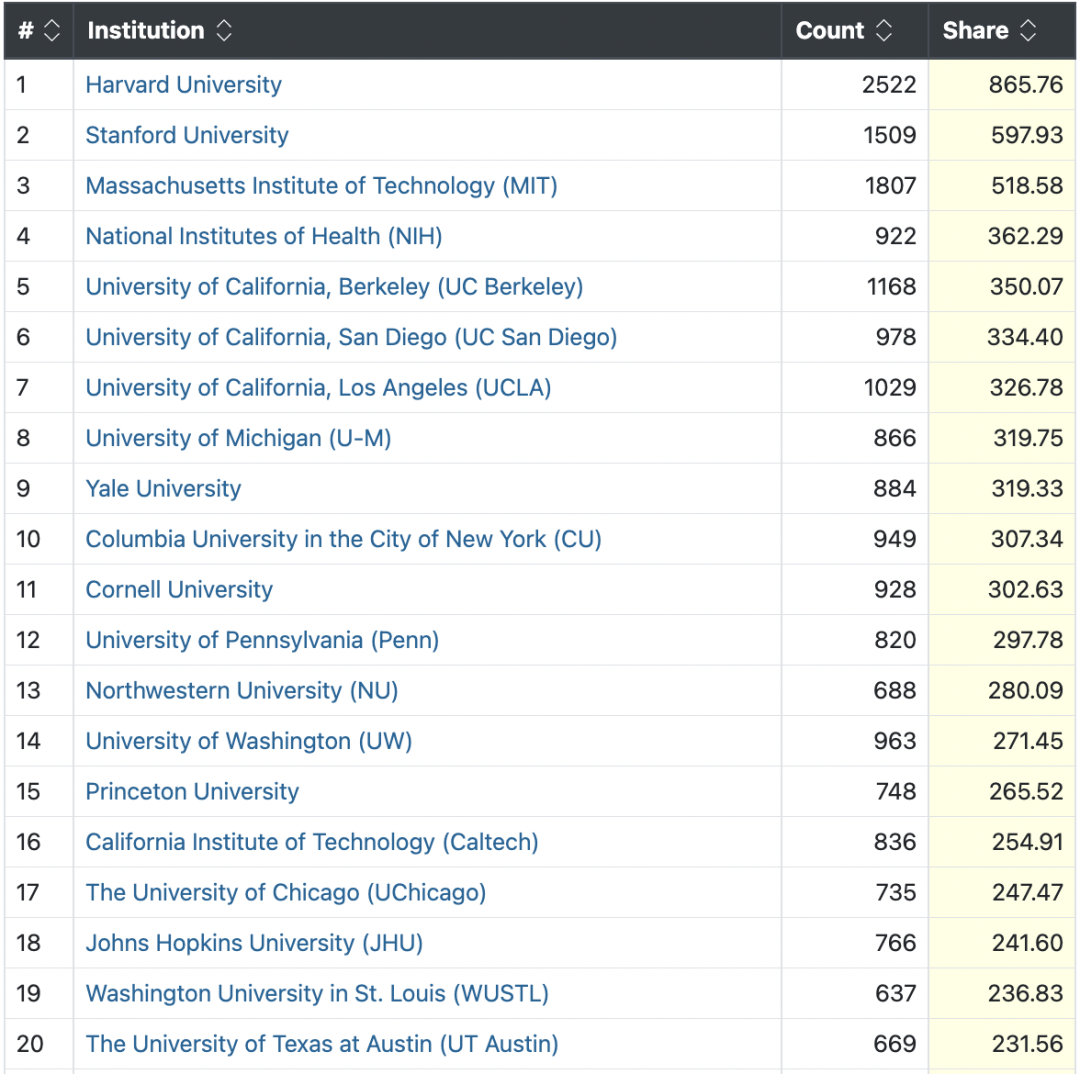Open National Institutes of Health (NIH)

(264, 236)
